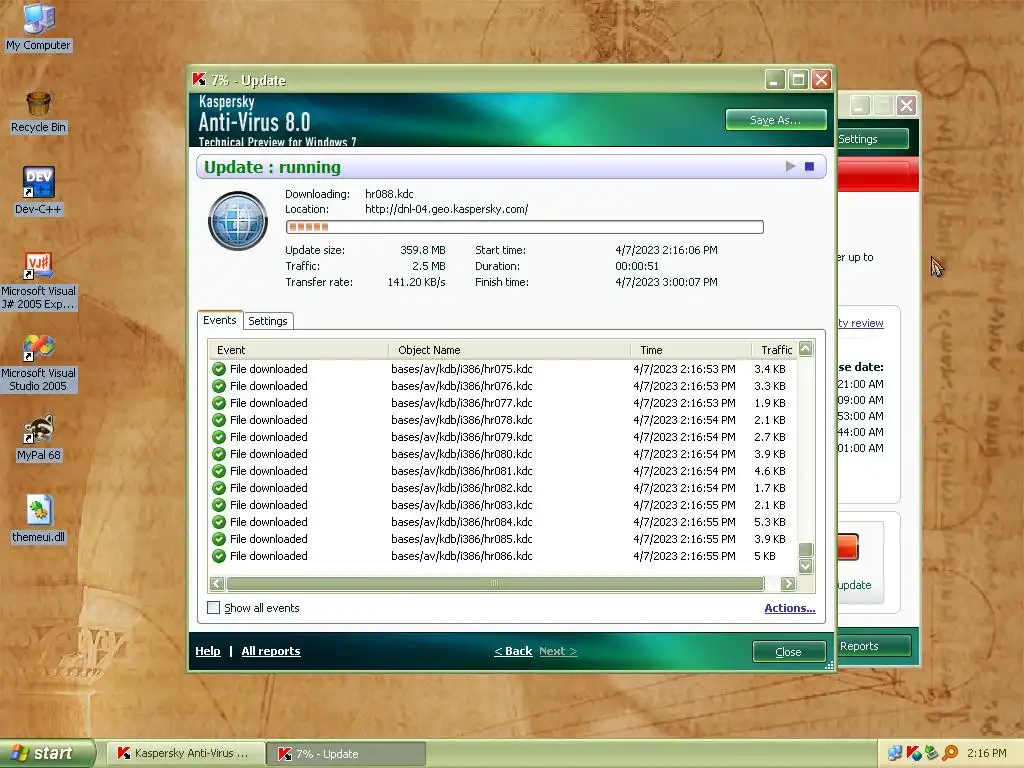
Task: Select Microsoft Visual Studio 2005 icon
Action: (x=38, y=363)
